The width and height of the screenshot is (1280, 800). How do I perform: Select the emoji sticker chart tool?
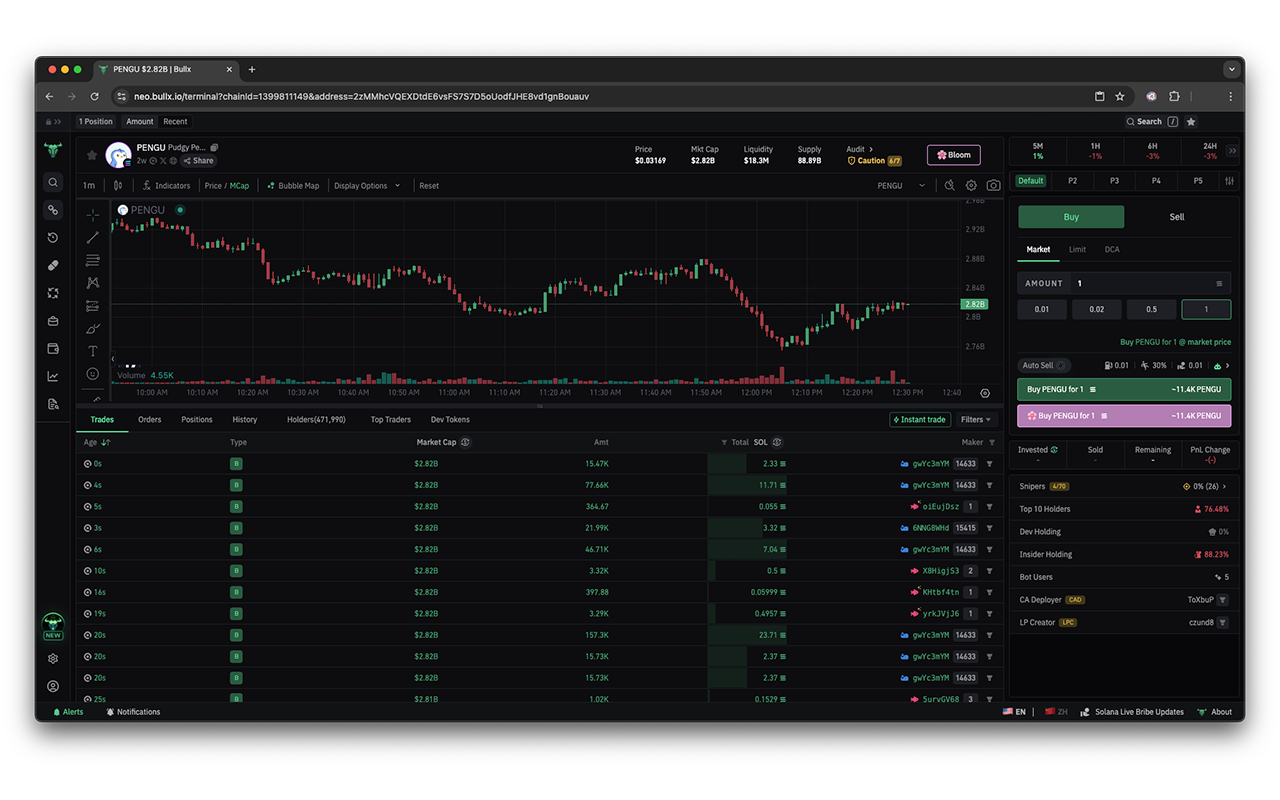(x=93, y=373)
